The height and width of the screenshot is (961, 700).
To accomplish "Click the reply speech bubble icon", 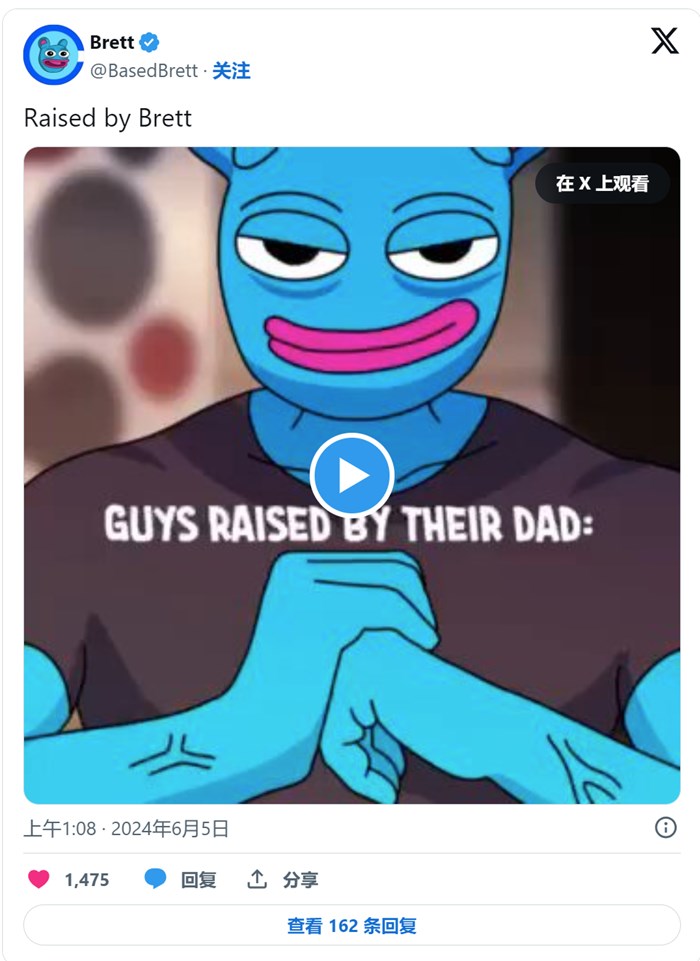I will [x=155, y=879].
